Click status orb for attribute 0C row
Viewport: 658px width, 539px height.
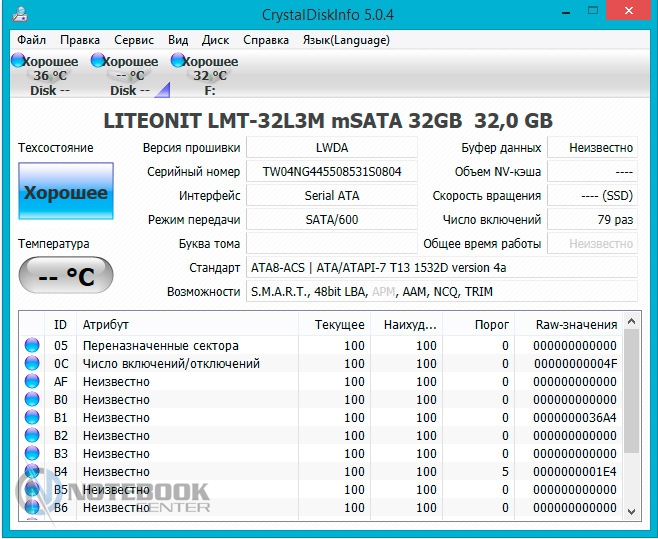(32, 364)
